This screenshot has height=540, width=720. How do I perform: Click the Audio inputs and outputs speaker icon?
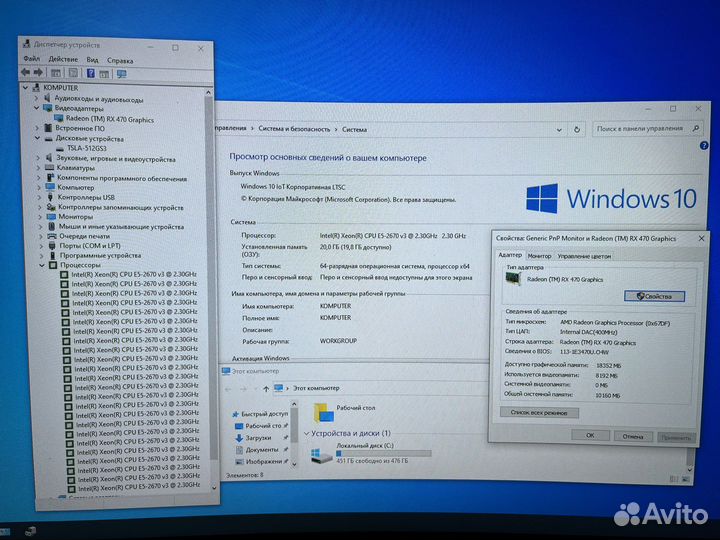pos(47,98)
